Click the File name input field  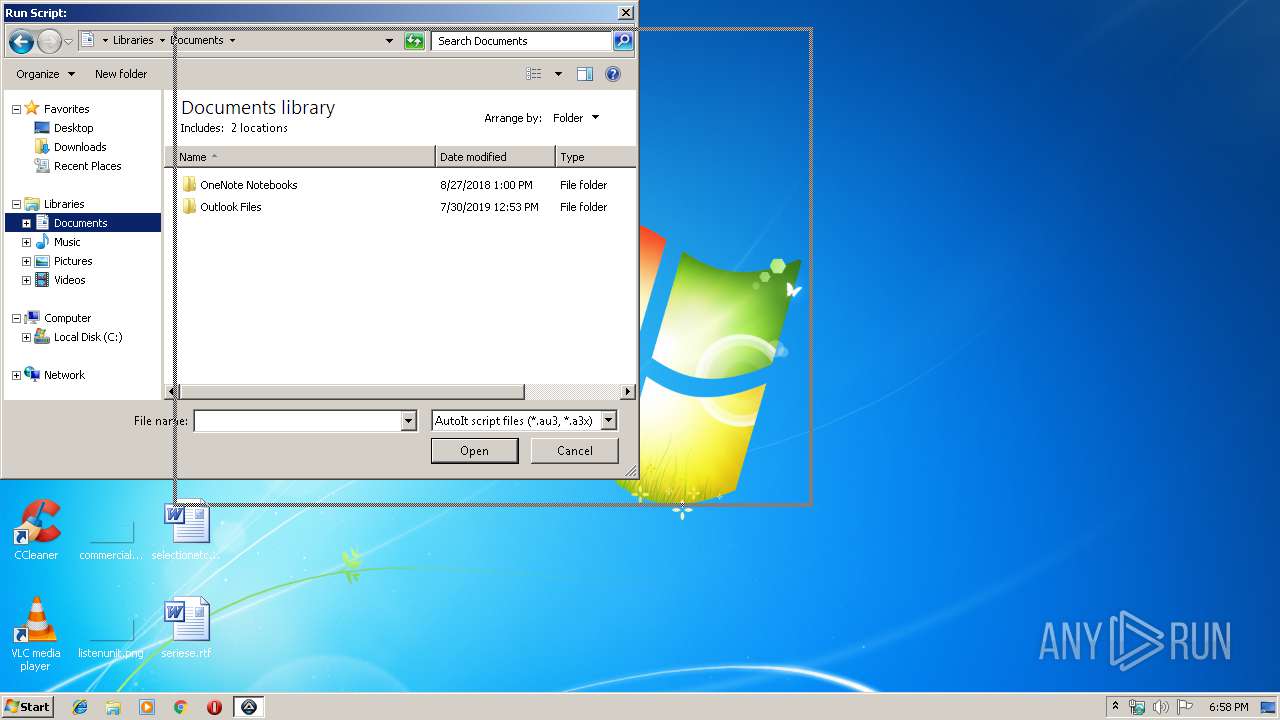[x=297, y=421]
